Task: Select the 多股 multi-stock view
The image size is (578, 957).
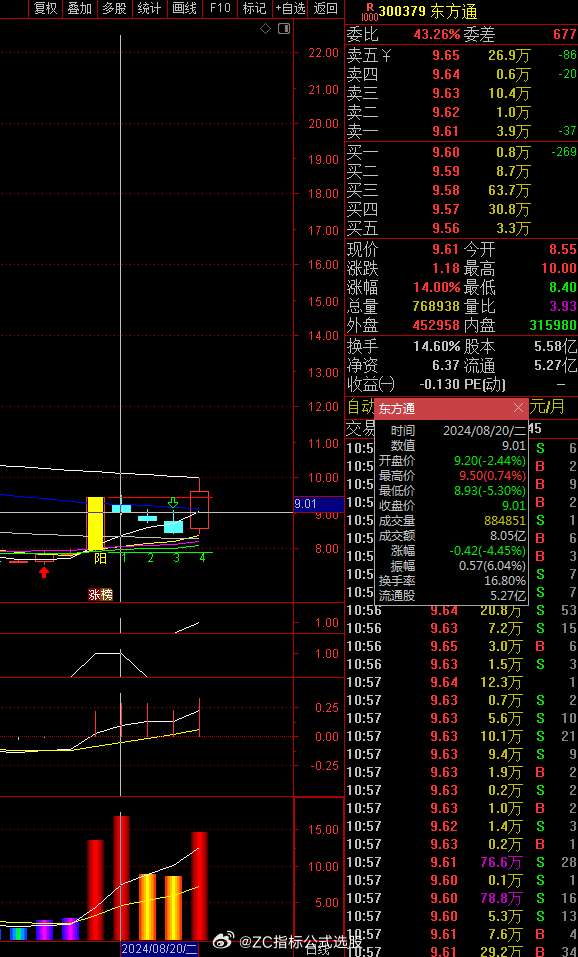Action: (x=115, y=8)
